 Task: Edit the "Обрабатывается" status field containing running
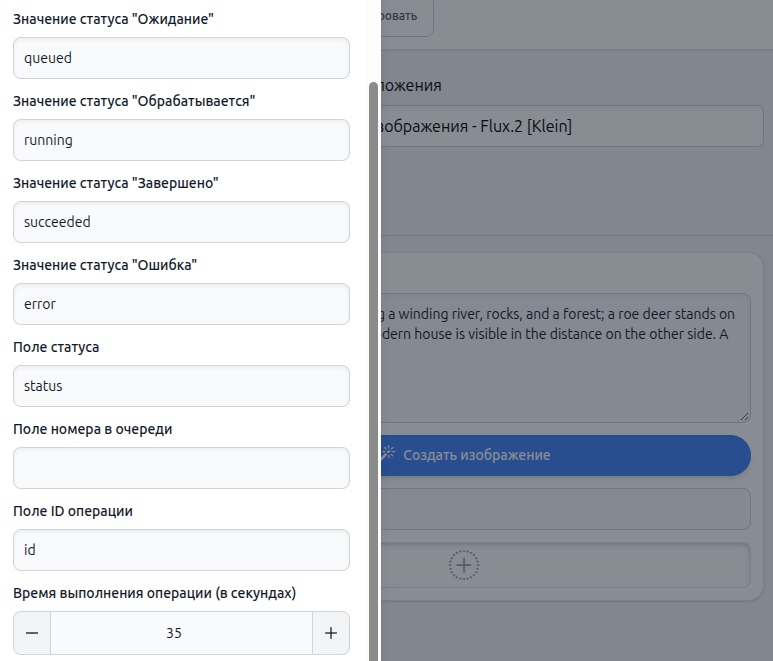[x=181, y=140]
